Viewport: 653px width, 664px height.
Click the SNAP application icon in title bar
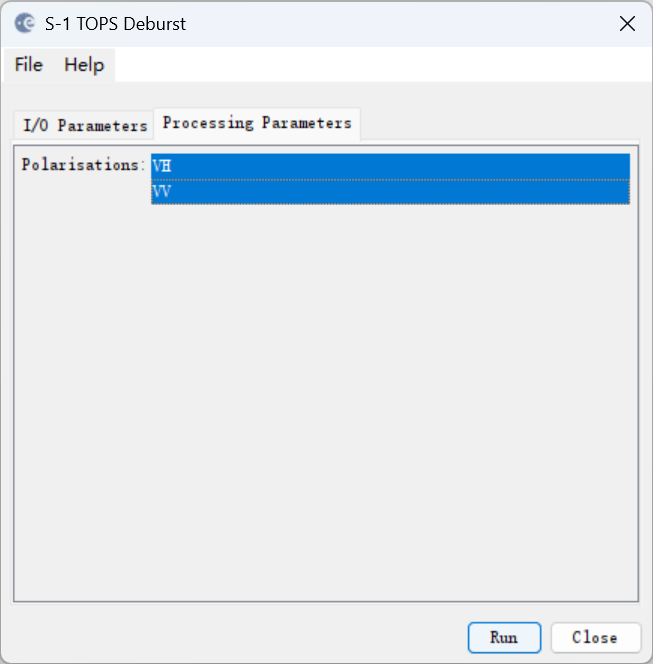pyautogui.click(x=24, y=23)
